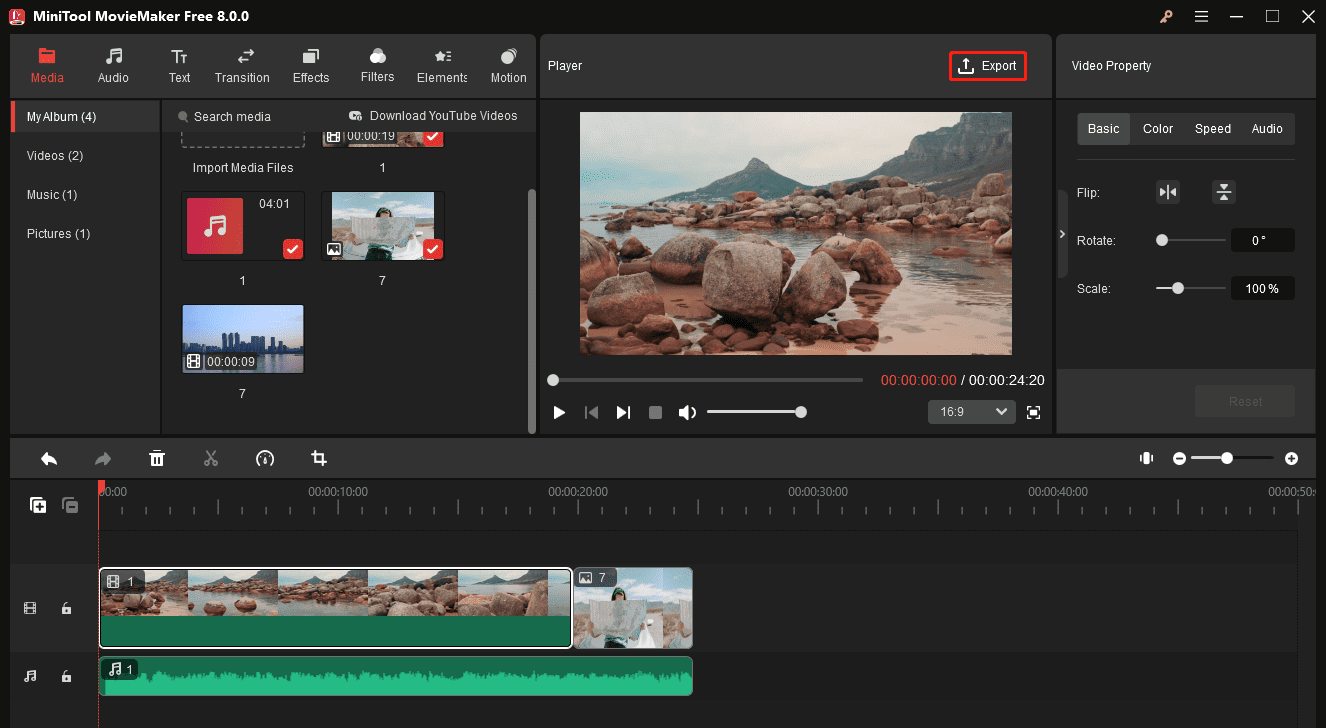Click the timeline zoom in plus

point(1292,458)
